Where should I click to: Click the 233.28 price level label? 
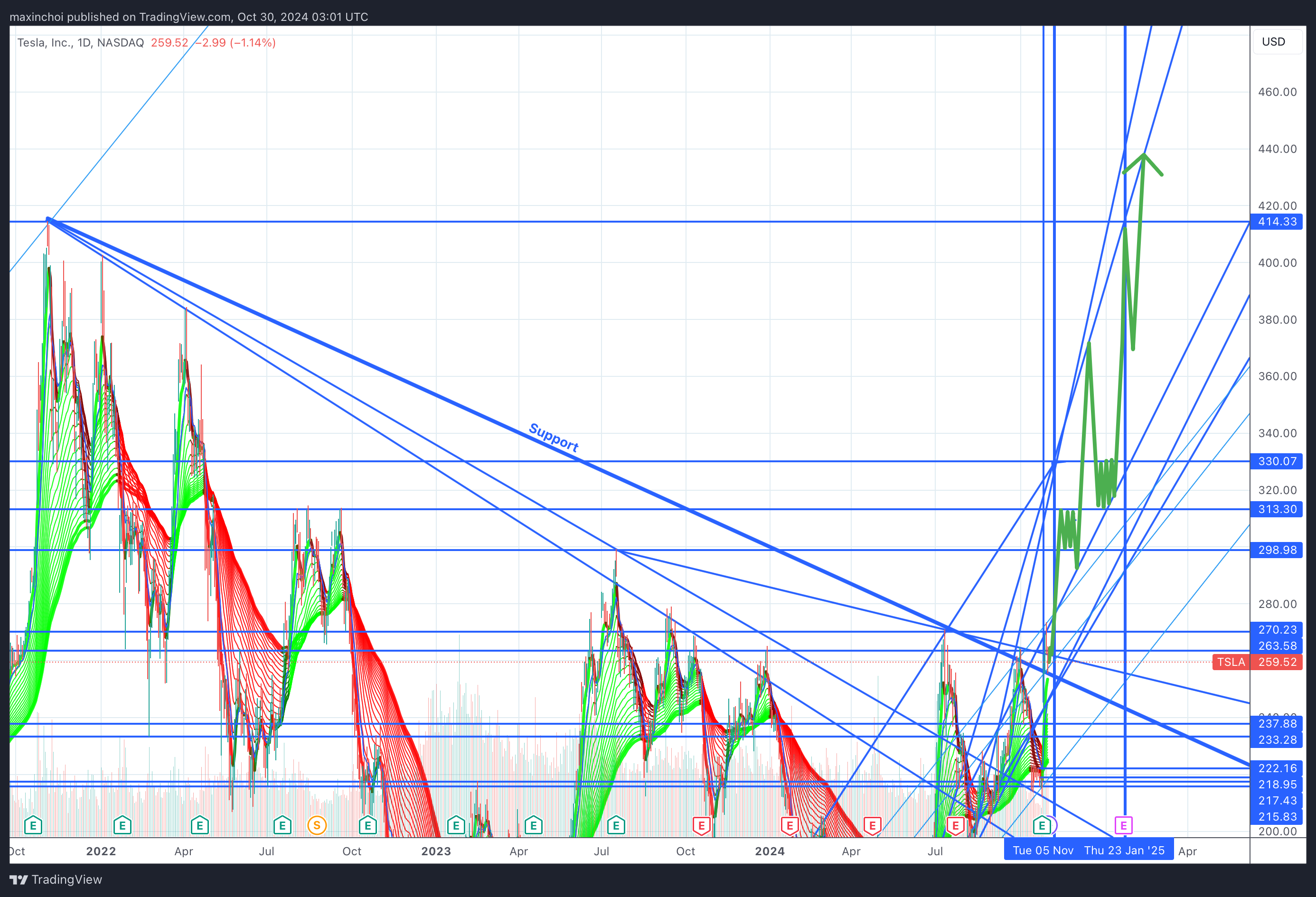[x=1277, y=740]
